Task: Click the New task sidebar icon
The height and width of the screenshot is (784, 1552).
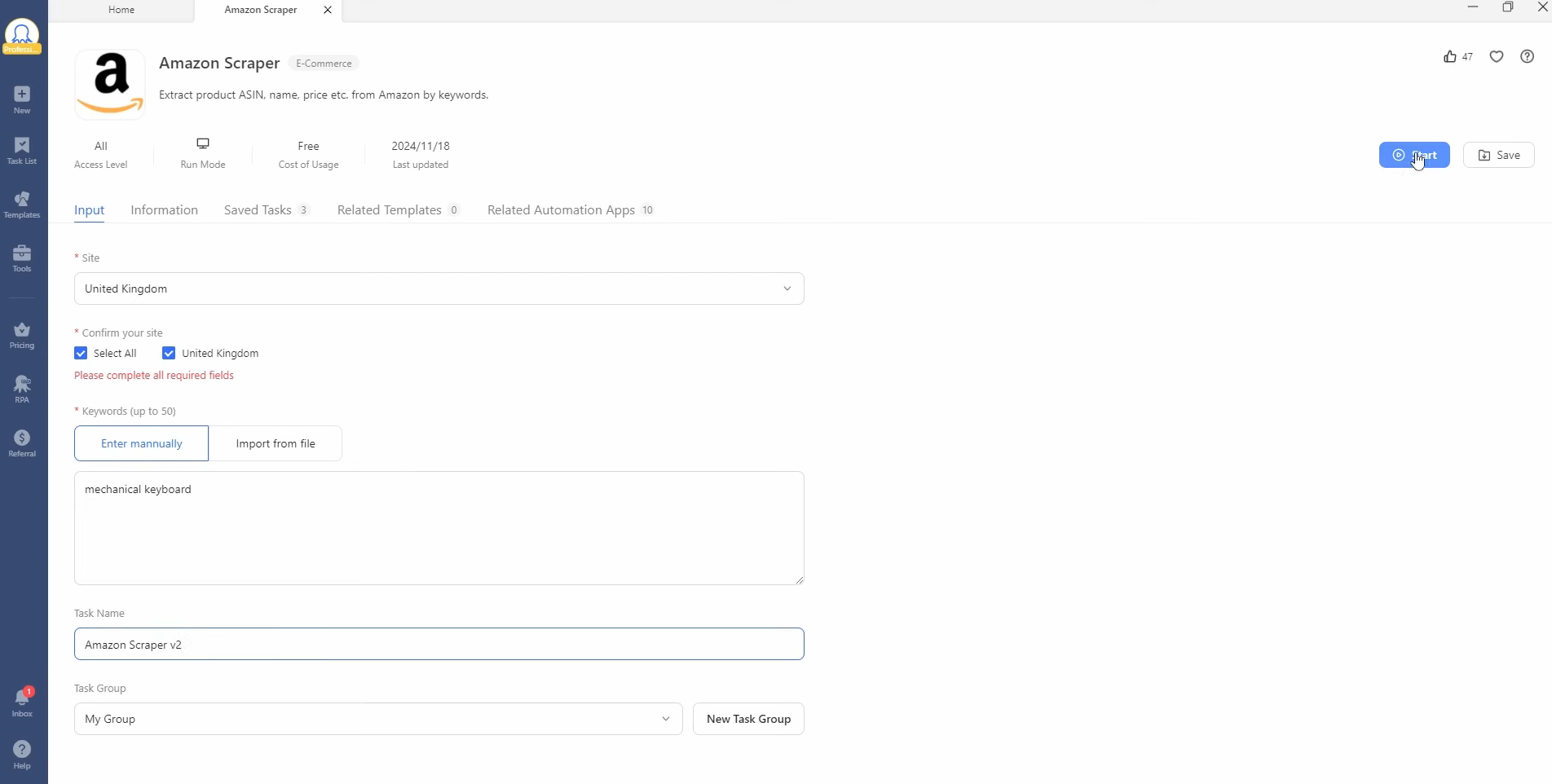Action: pos(22,99)
